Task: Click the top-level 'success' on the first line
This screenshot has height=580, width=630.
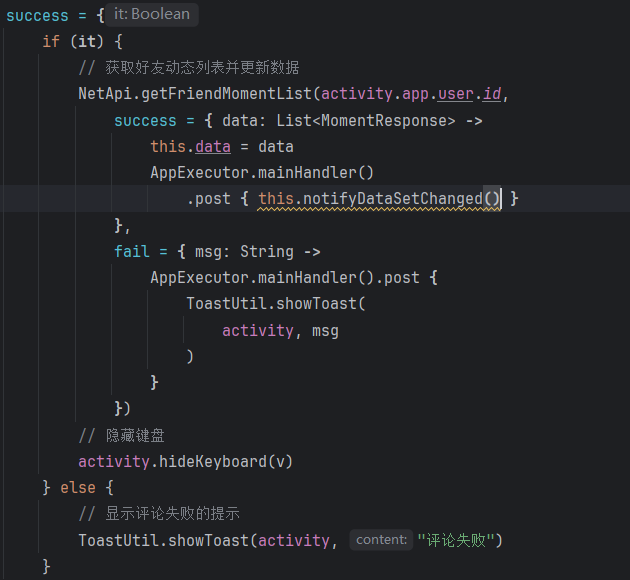Action: pos(37,16)
